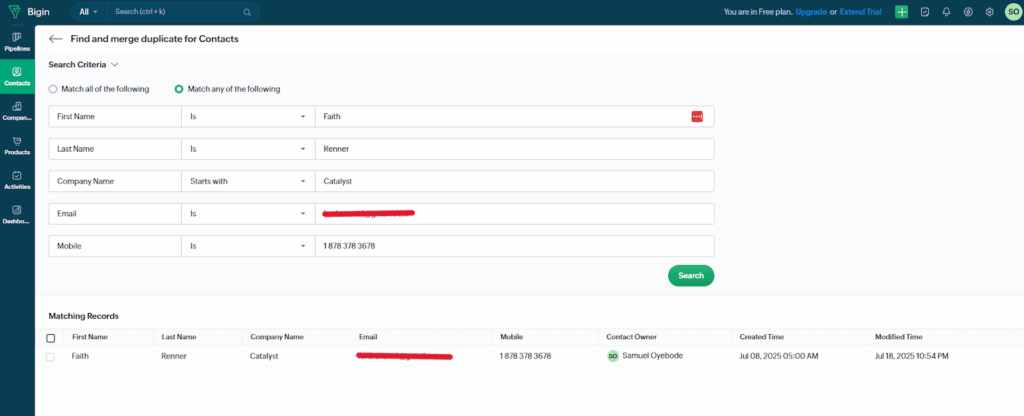Open the "All" search filter dropdown

pos(88,12)
